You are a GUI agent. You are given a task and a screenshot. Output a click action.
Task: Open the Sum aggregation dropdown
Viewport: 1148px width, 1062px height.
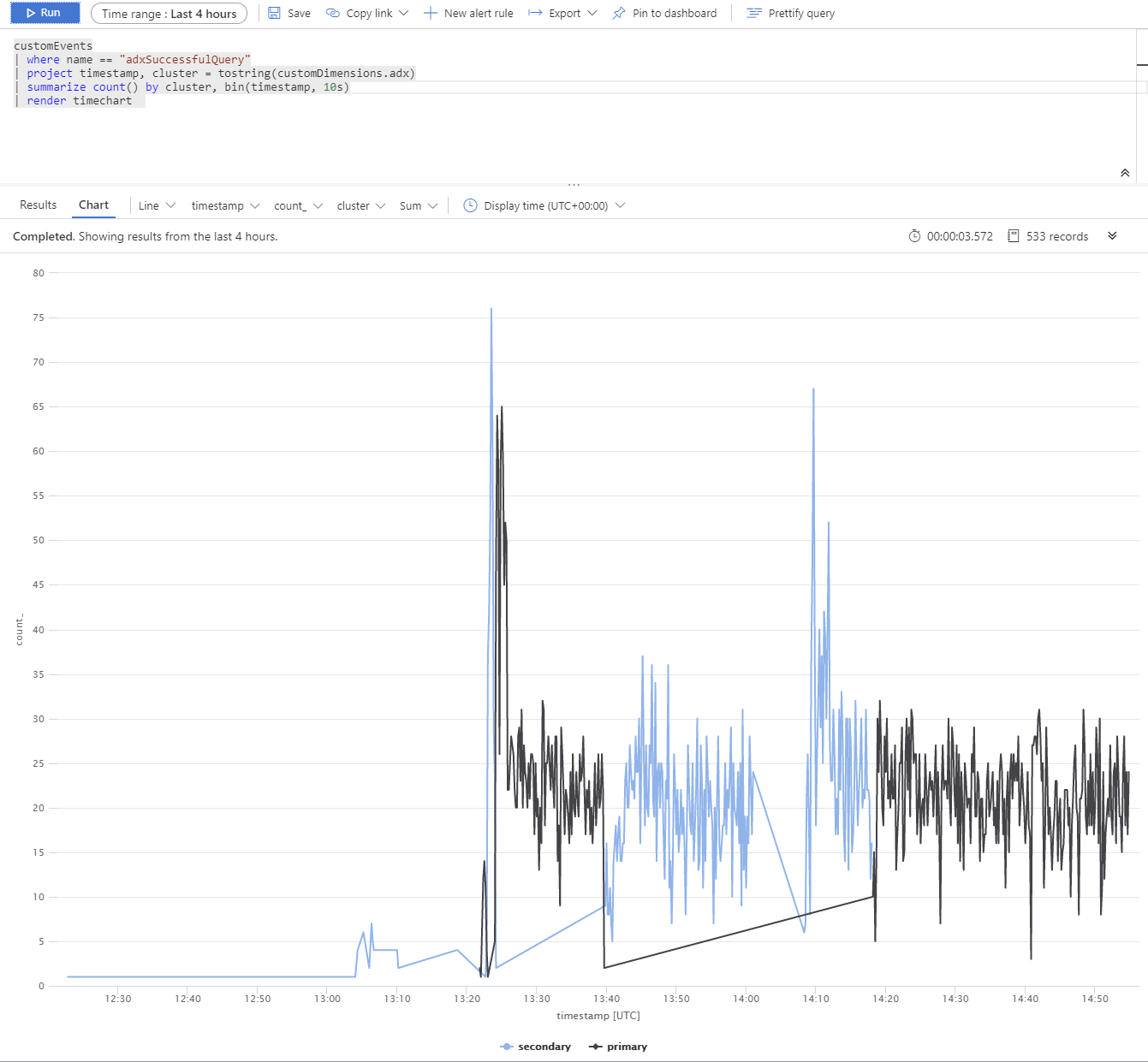(x=419, y=206)
